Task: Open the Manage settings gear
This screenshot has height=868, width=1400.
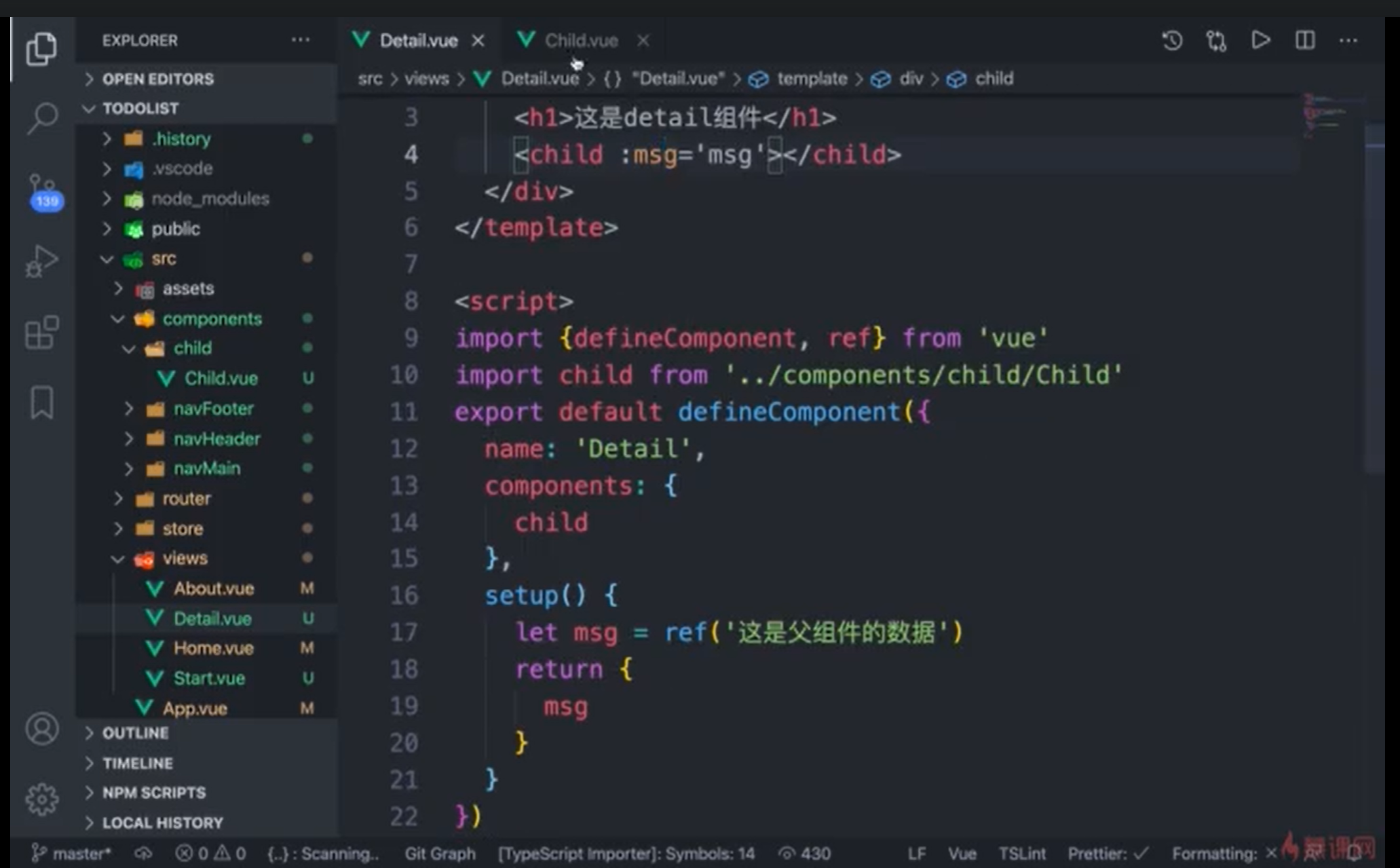Action: (x=43, y=799)
